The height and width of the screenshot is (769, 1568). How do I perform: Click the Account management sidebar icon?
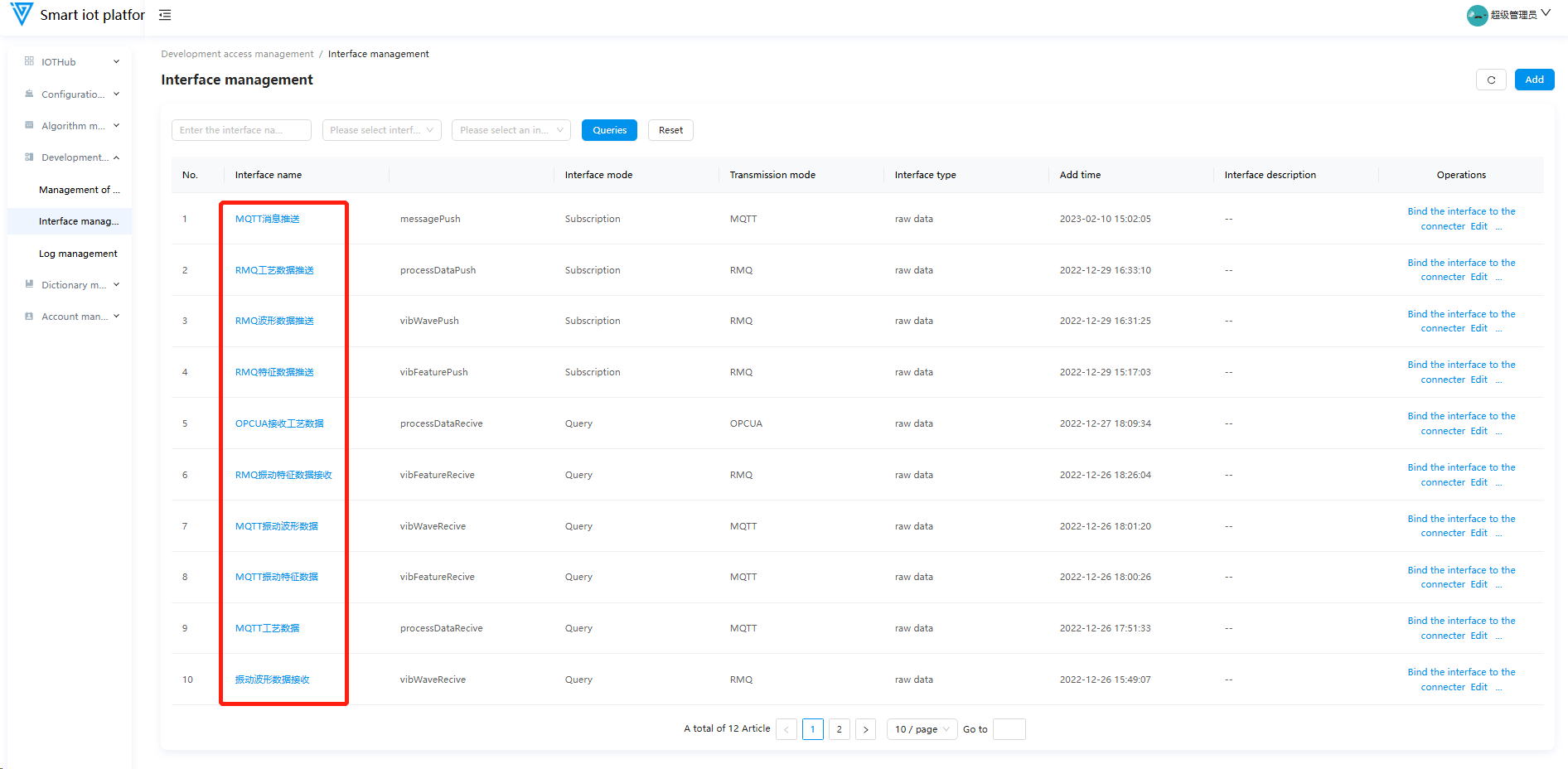pyautogui.click(x=29, y=317)
